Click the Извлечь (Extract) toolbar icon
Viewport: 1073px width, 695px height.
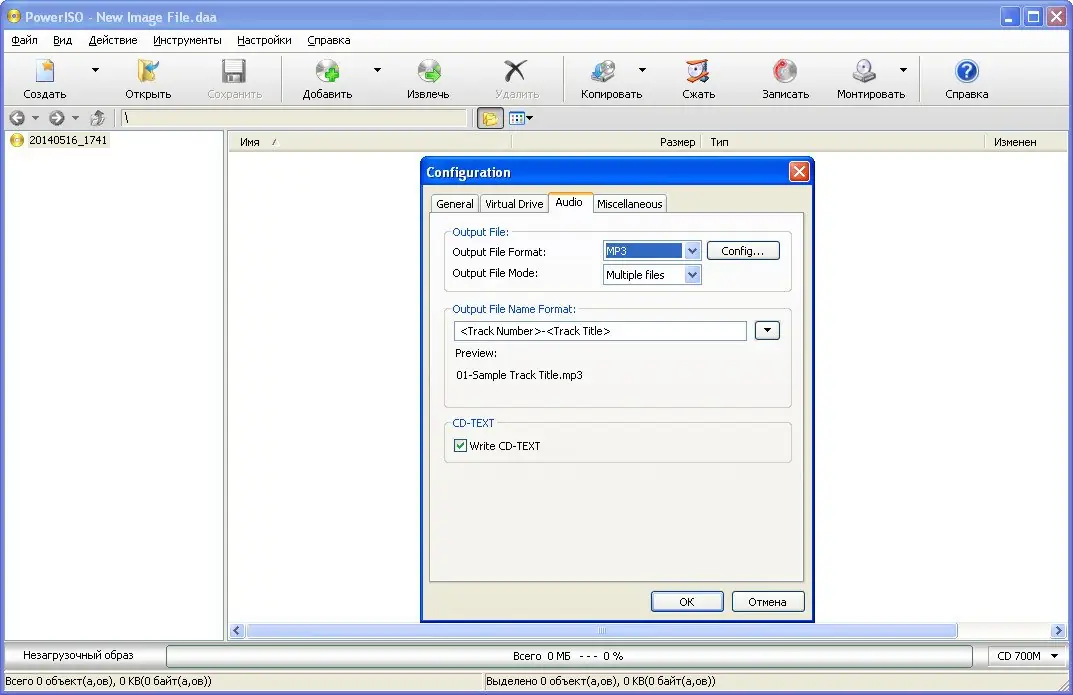pos(428,71)
